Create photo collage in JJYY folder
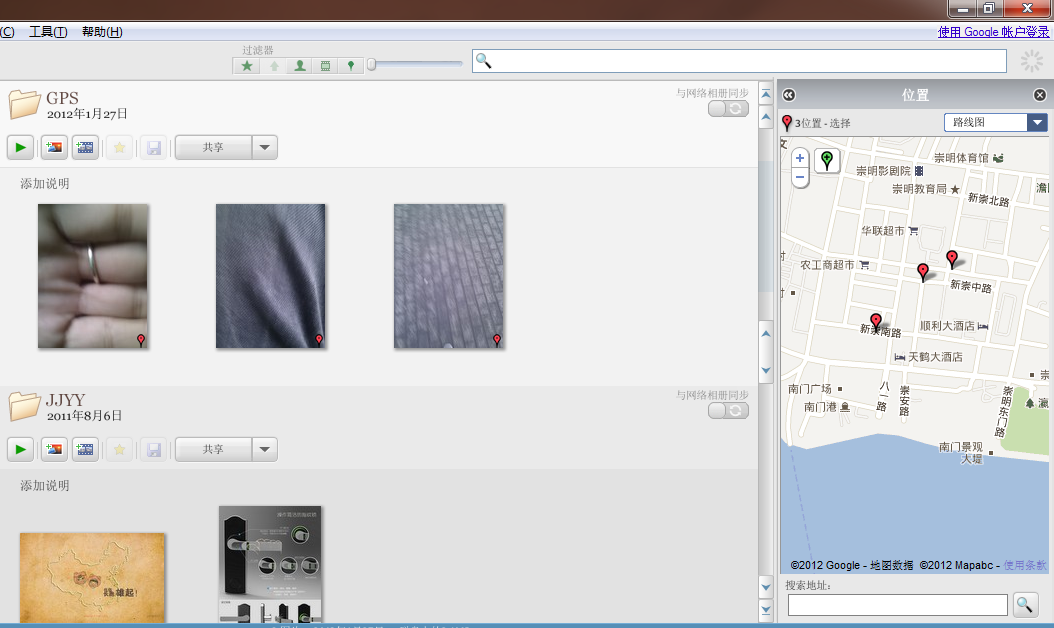Viewport: 1054px width, 628px height. [x=54, y=449]
